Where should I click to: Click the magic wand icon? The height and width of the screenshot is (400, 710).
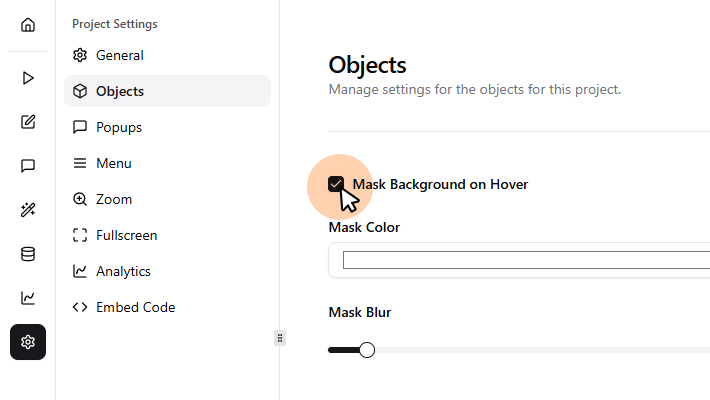28,210
